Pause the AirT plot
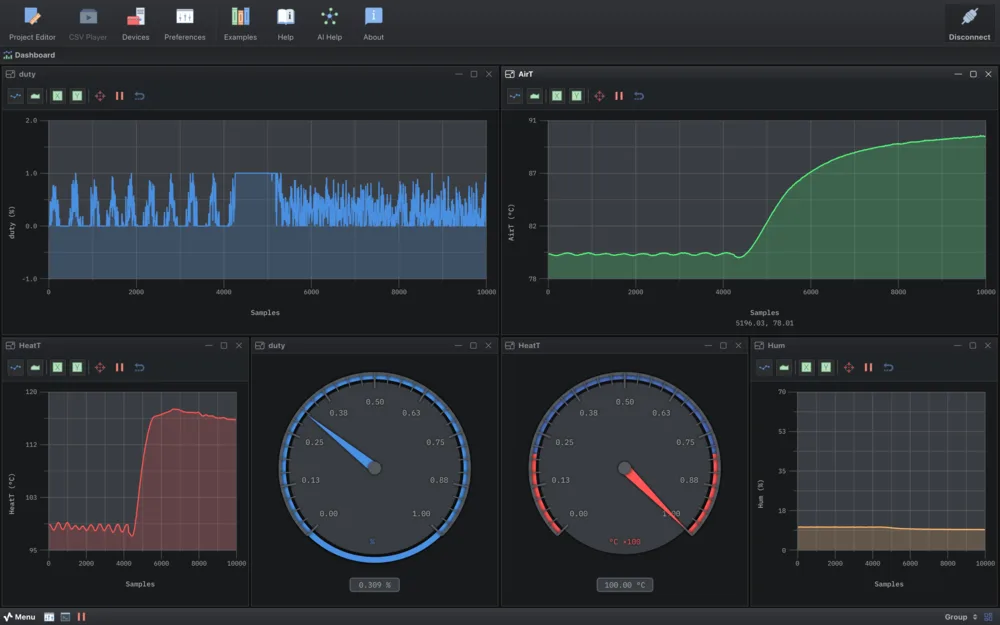This screenshot has width=1000, height=625. tap(619, 96)
